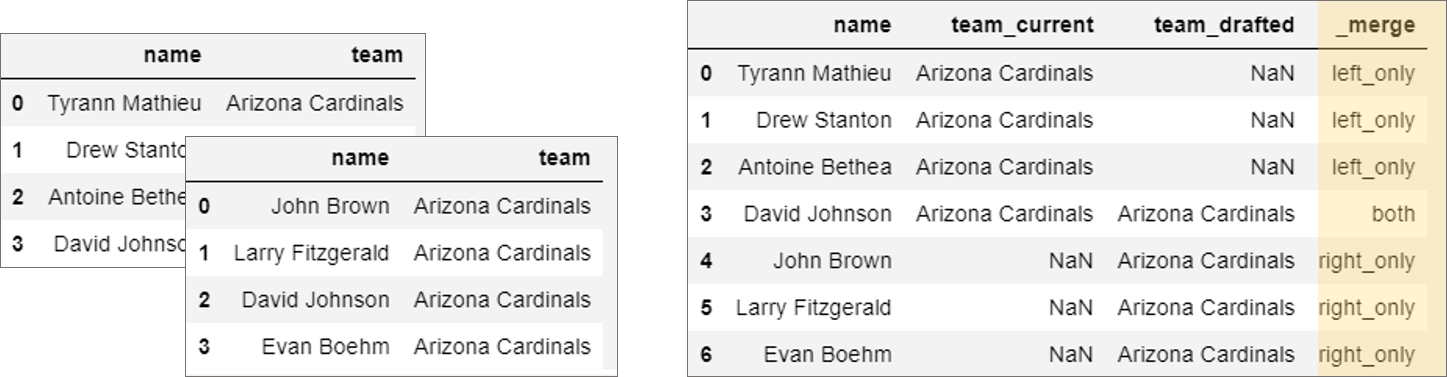
Task: Click NaN team_current for Larry Fitzgerald
Action: coord(1070,308)
